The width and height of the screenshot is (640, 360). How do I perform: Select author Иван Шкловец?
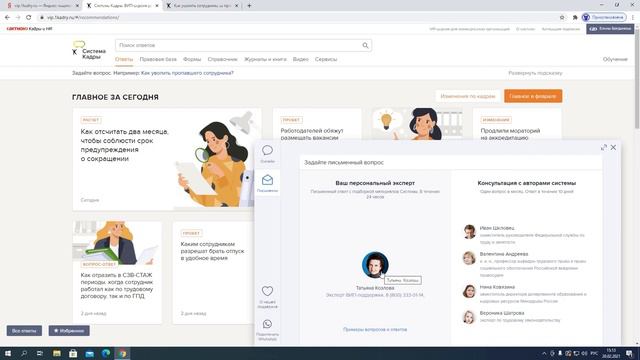[x=497, y=228]
